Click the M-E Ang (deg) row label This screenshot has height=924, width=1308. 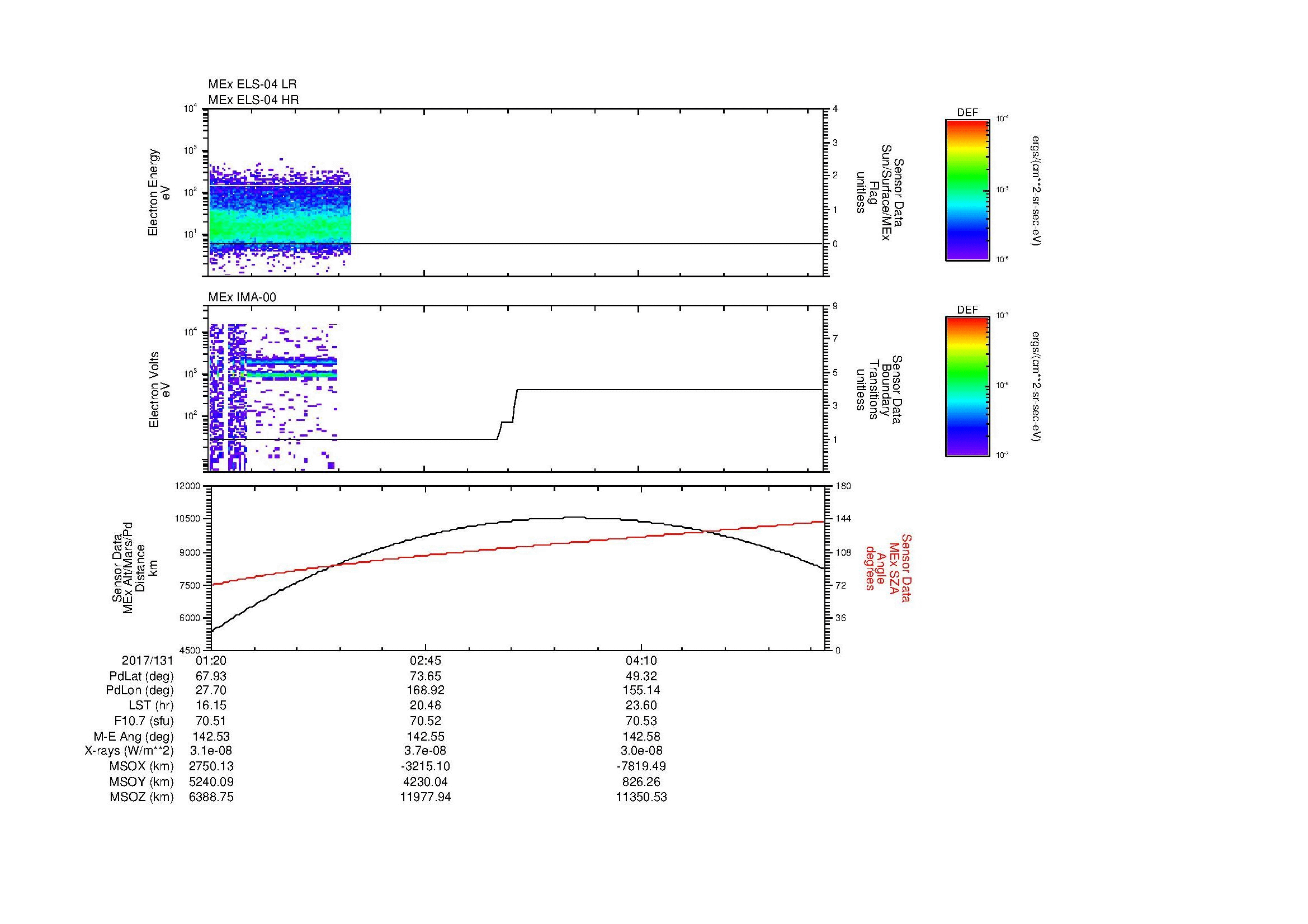coord(133,736)
